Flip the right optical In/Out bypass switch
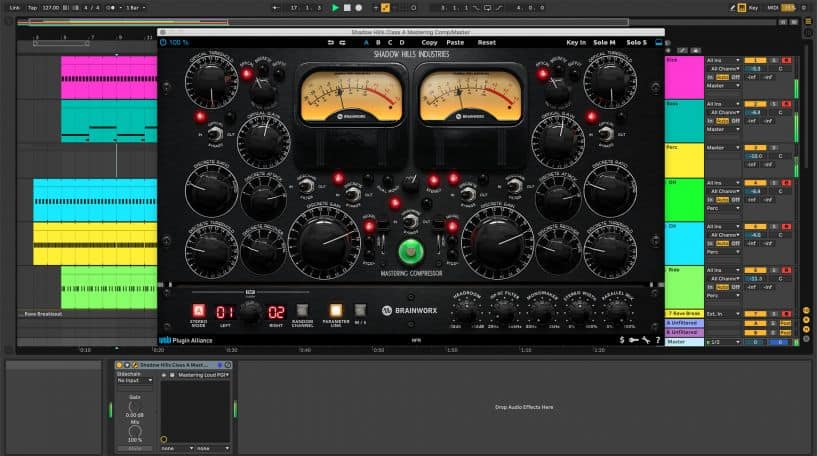 coord(605,134)
